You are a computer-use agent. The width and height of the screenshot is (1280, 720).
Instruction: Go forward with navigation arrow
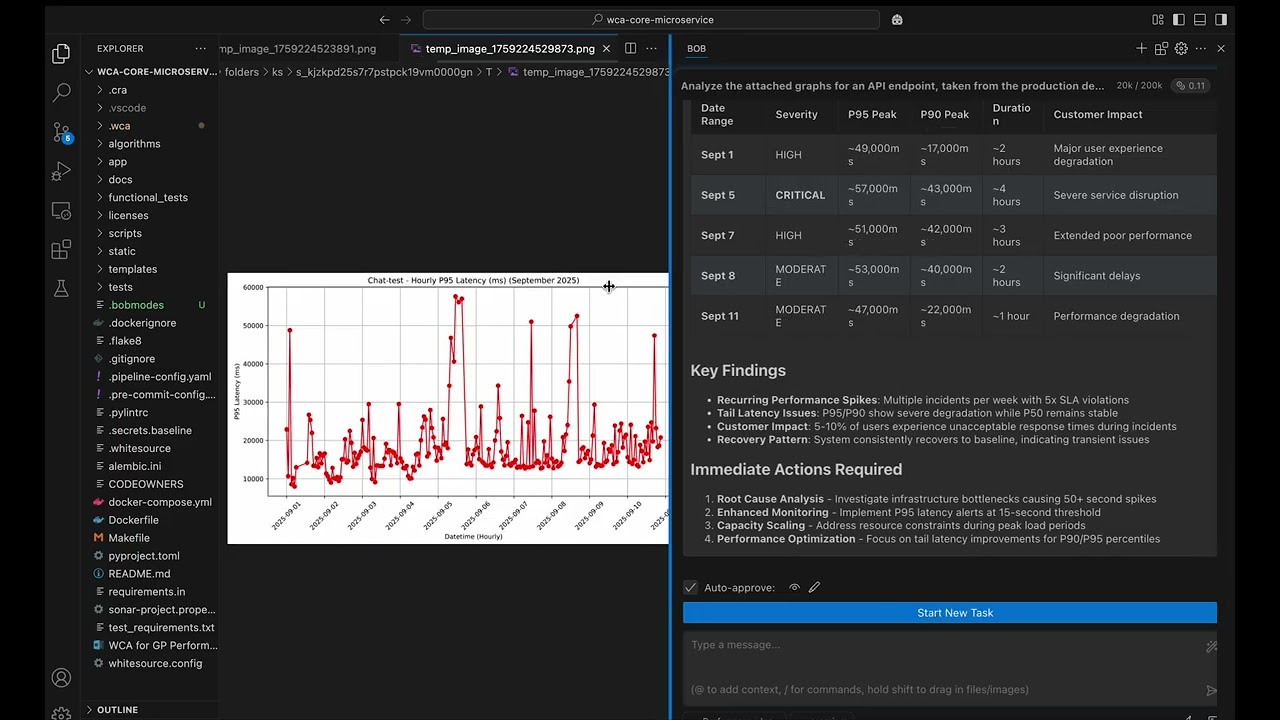(406, 19)
